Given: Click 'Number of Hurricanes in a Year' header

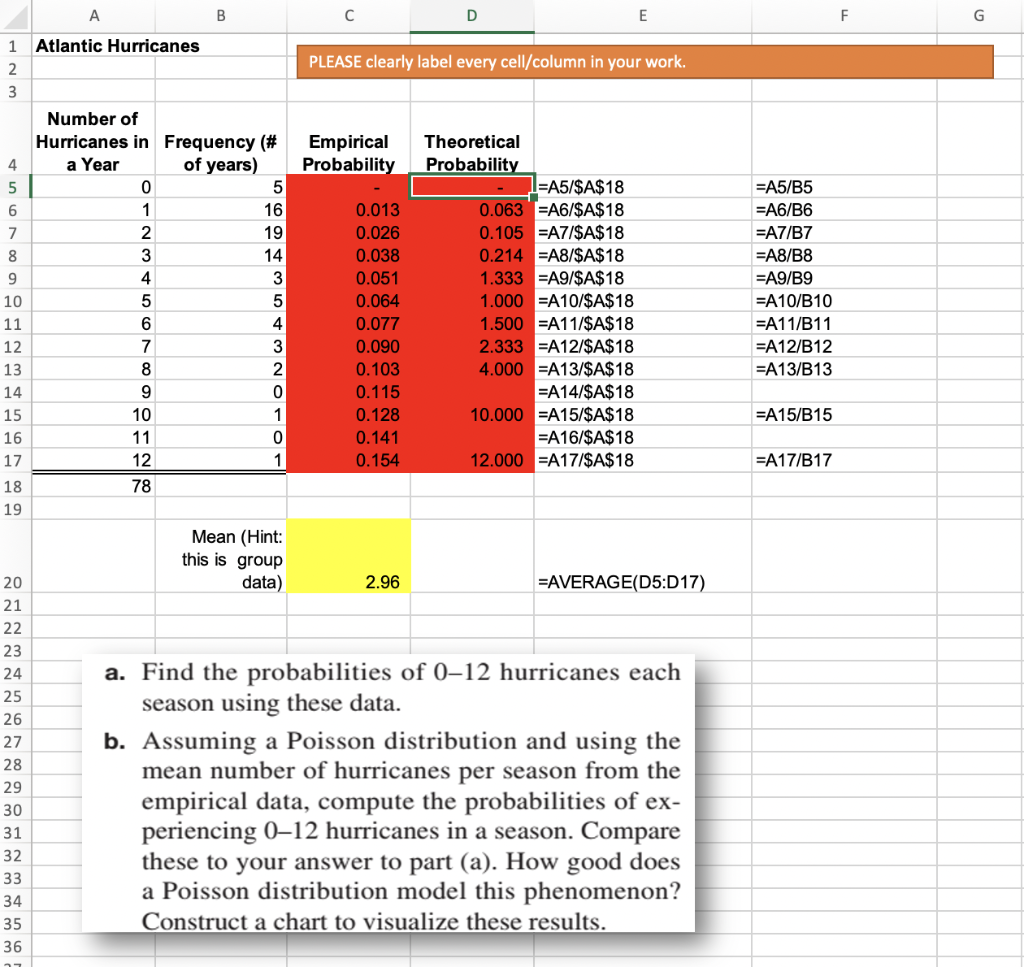Looking at the screenshot, I should [x=93, y=142].
